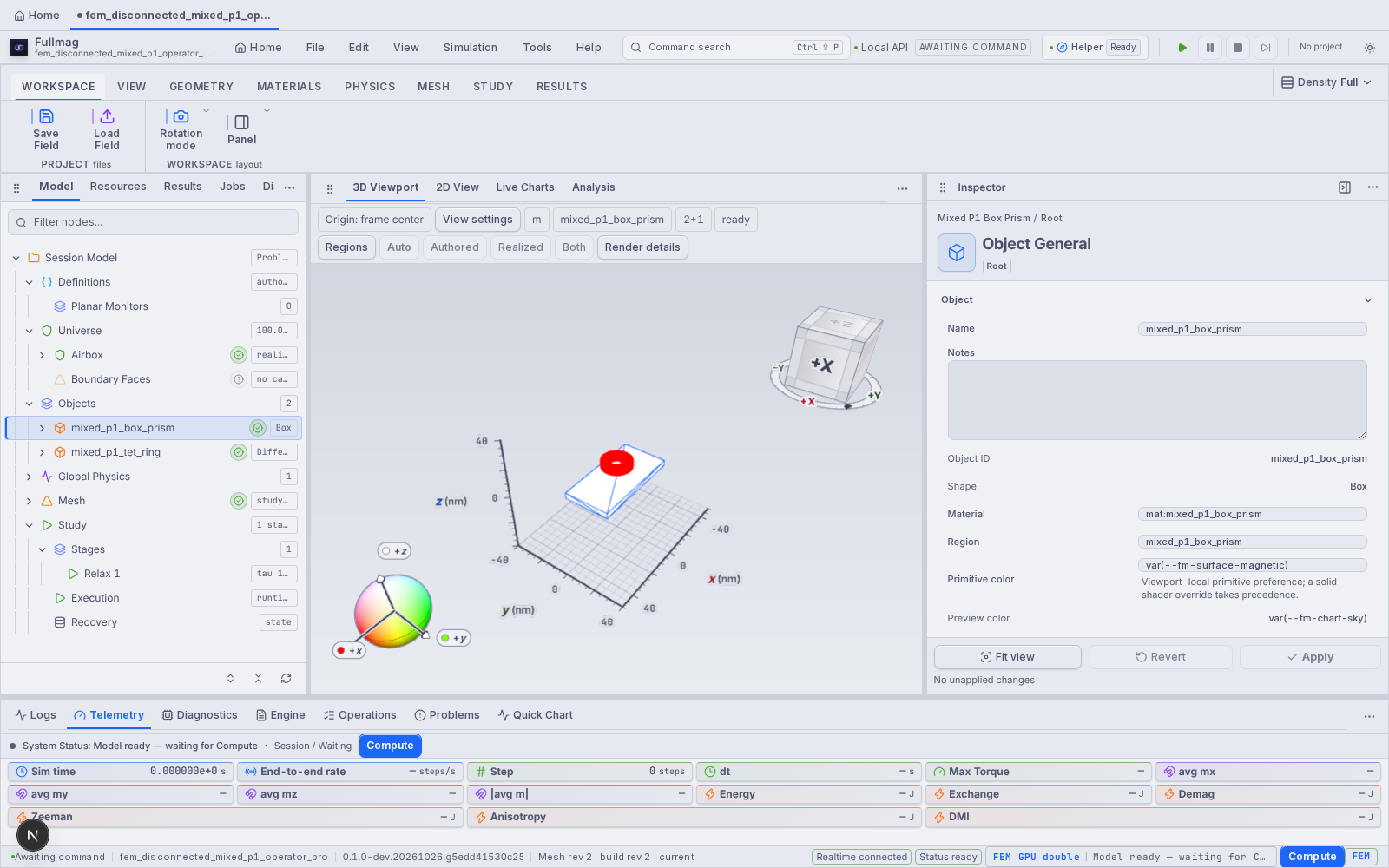Switch to the 2D View tab
This screenshot has height=868, width=1389.
point(458,187)
